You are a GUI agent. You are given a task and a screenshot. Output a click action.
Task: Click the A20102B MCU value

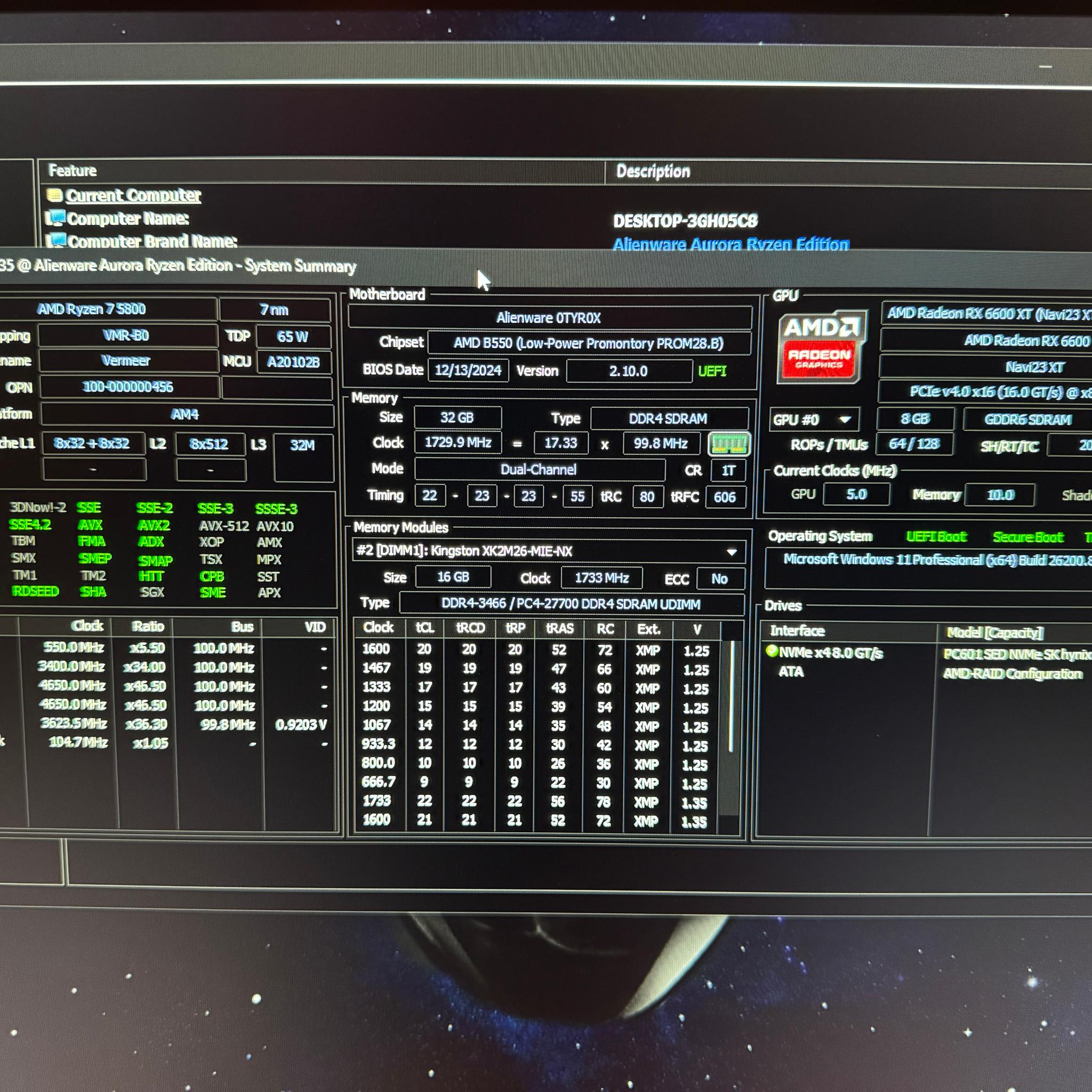point(294,362)
